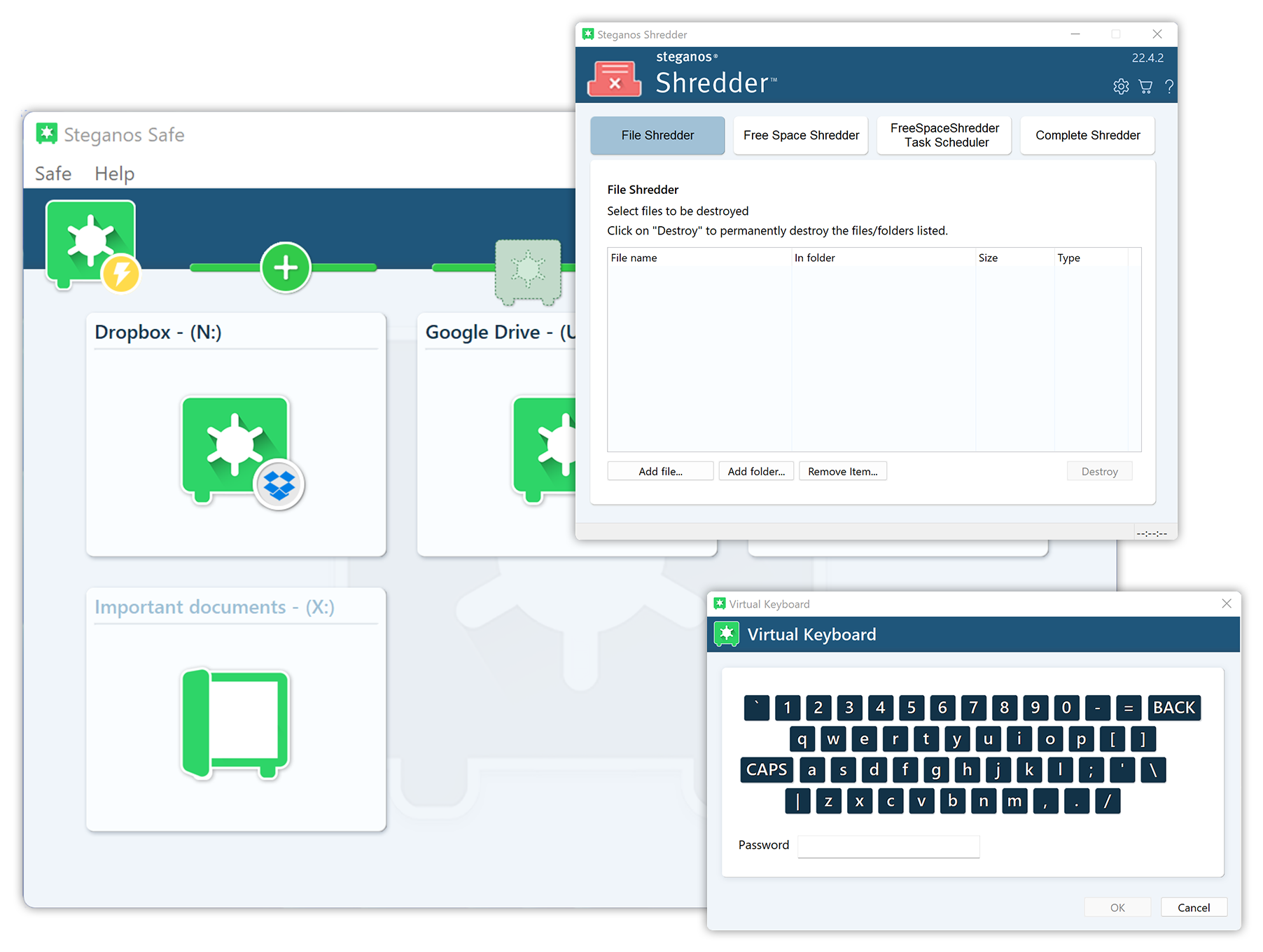Click the Destroy button
Screen dimensions: 1263x952
[x=1099, y=471]
